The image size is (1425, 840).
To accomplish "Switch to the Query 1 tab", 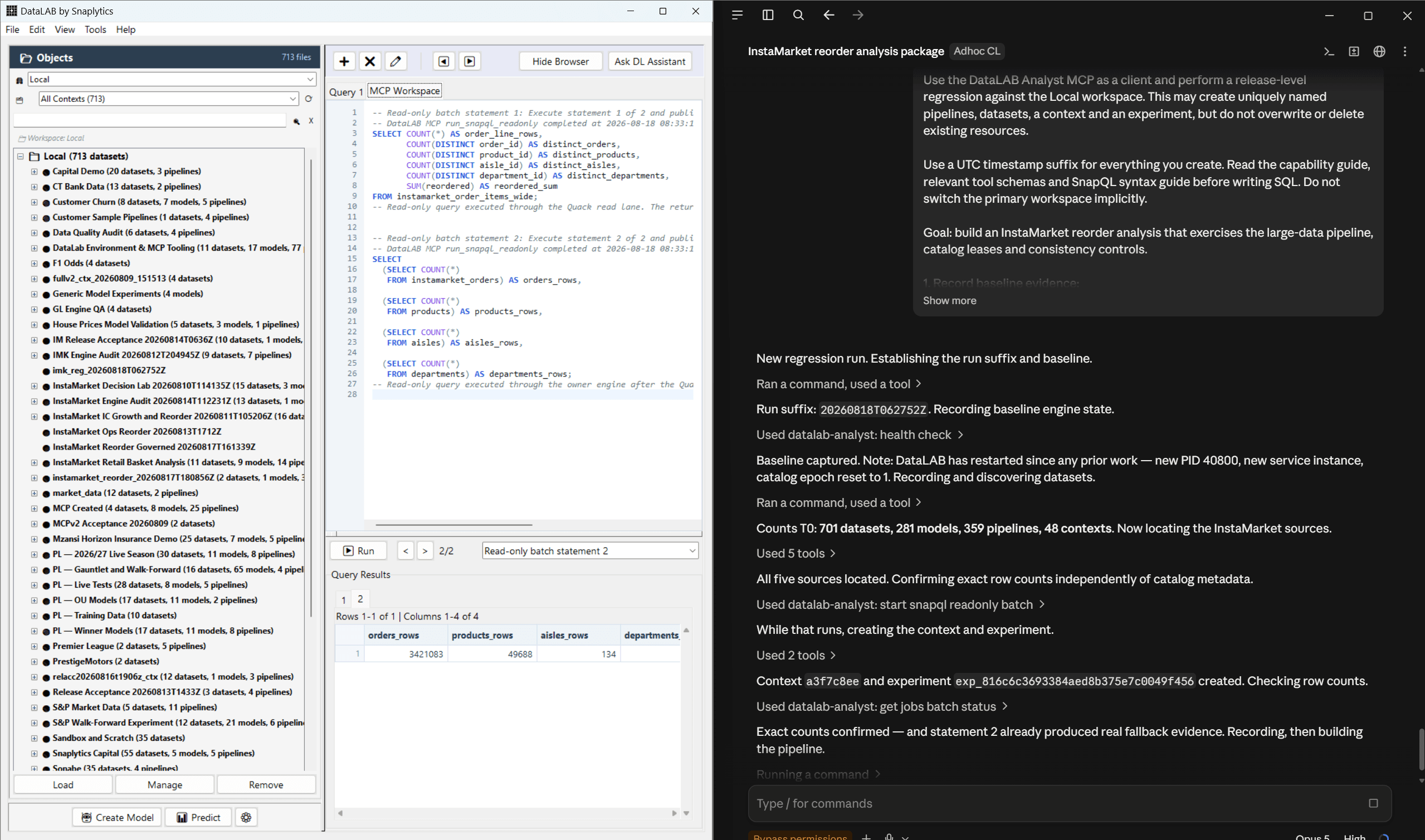I will [346, 92].
